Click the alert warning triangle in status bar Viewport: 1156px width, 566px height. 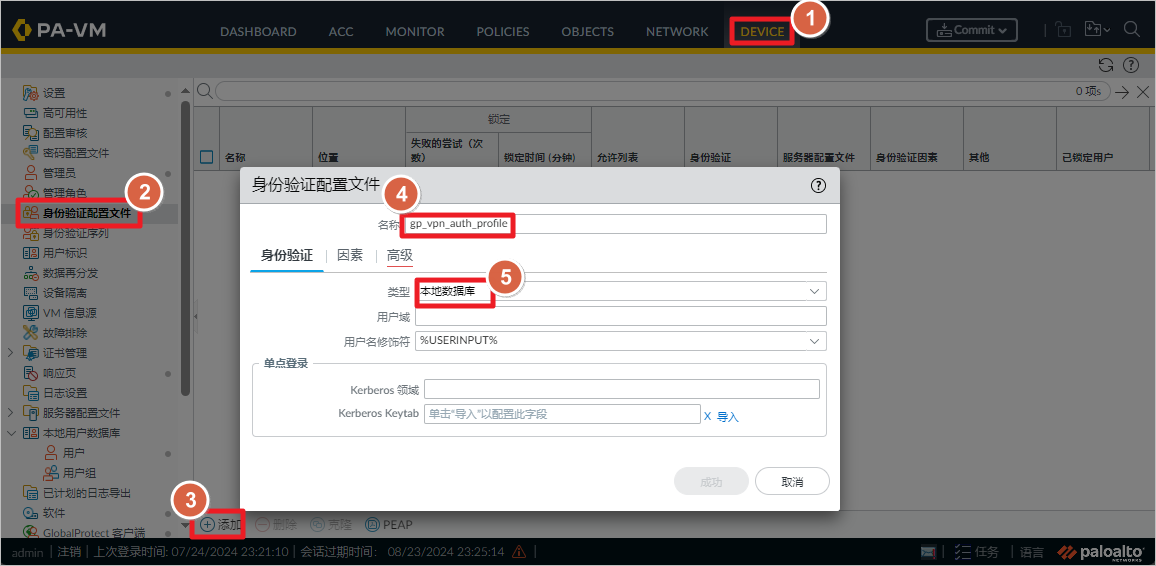pyautogui.click(x=518, y=551)
